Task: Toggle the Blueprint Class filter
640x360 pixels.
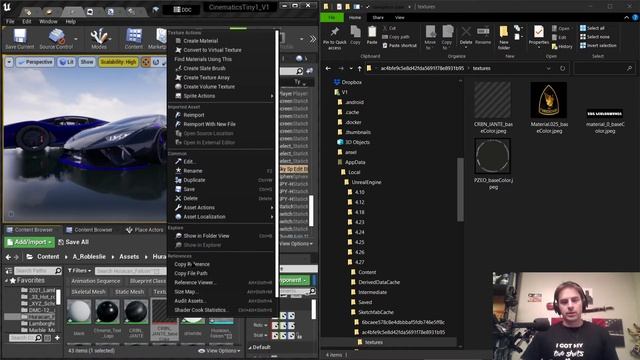Action: (148, 281)
